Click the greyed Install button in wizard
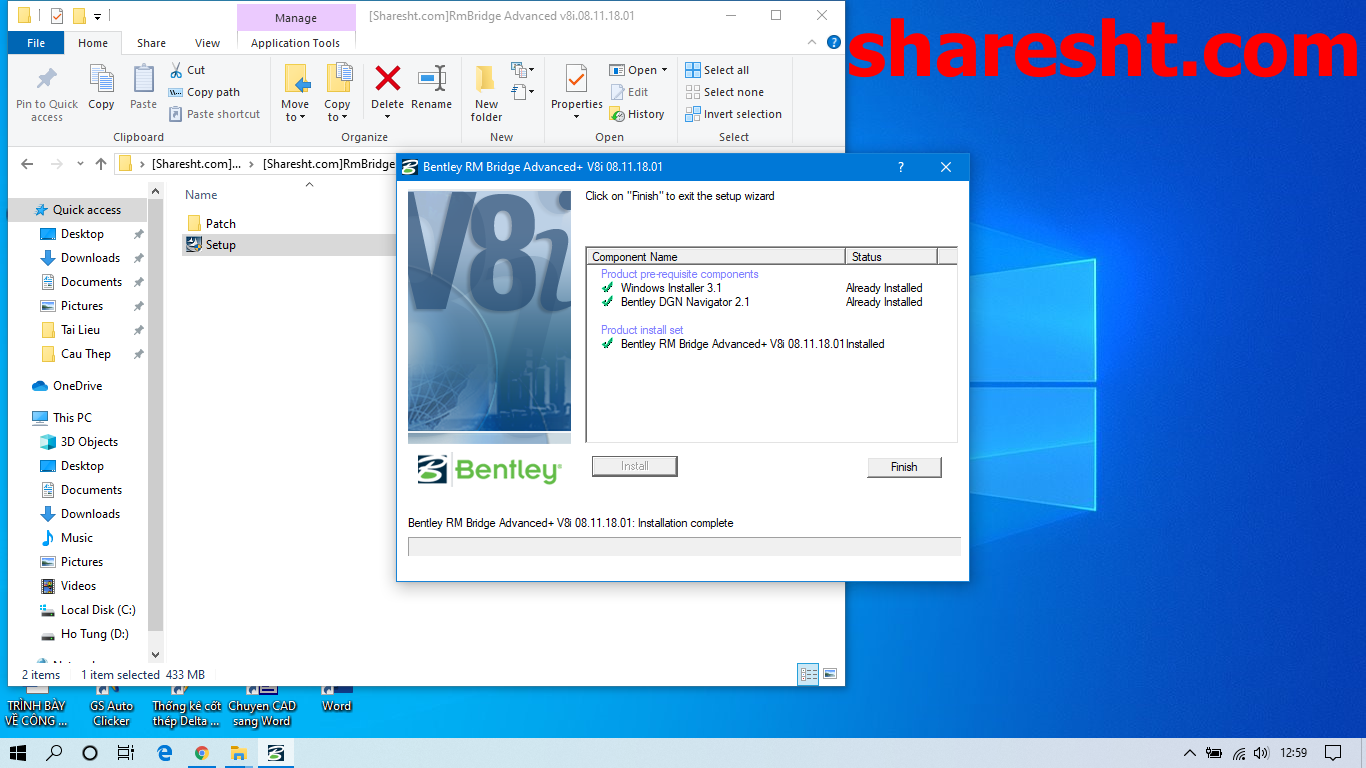The height and width of the screenshot is (768, 1366). [635, 466]
